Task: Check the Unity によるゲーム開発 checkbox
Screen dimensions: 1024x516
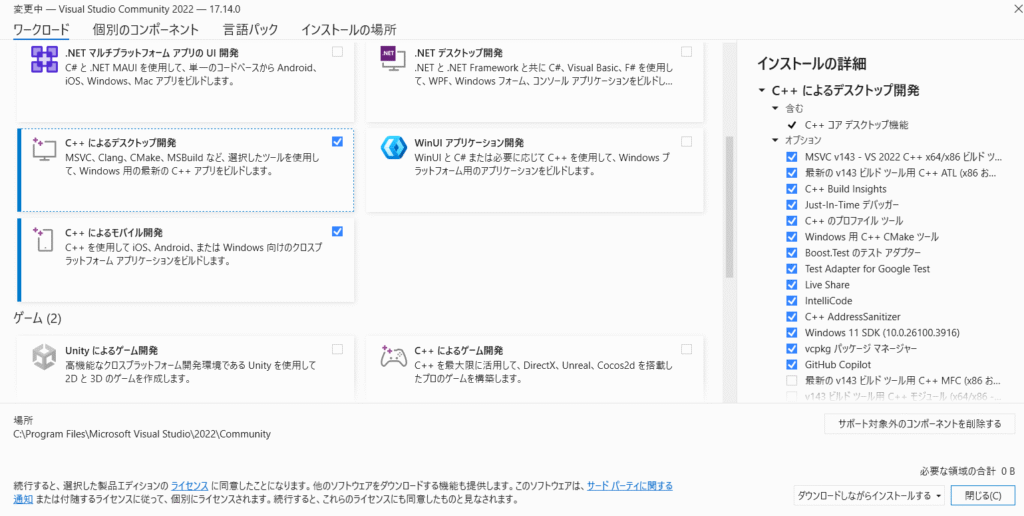Action: click(x=337, y=349)
